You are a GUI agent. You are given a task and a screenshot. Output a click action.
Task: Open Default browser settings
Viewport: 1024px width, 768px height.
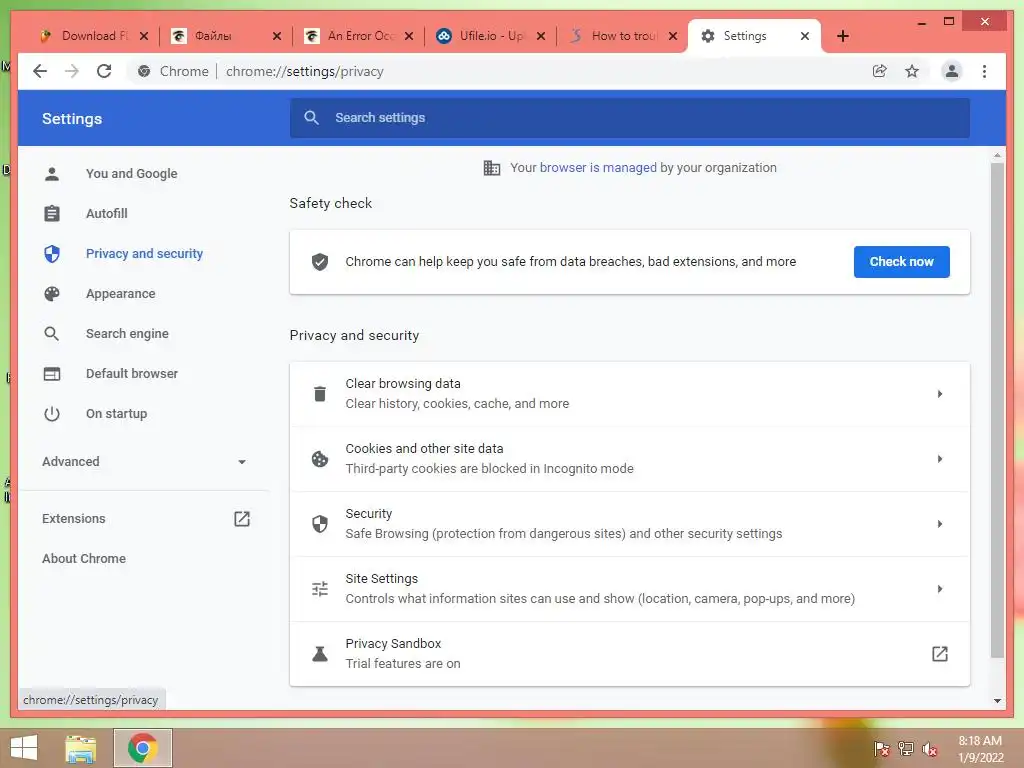(132, 374)
